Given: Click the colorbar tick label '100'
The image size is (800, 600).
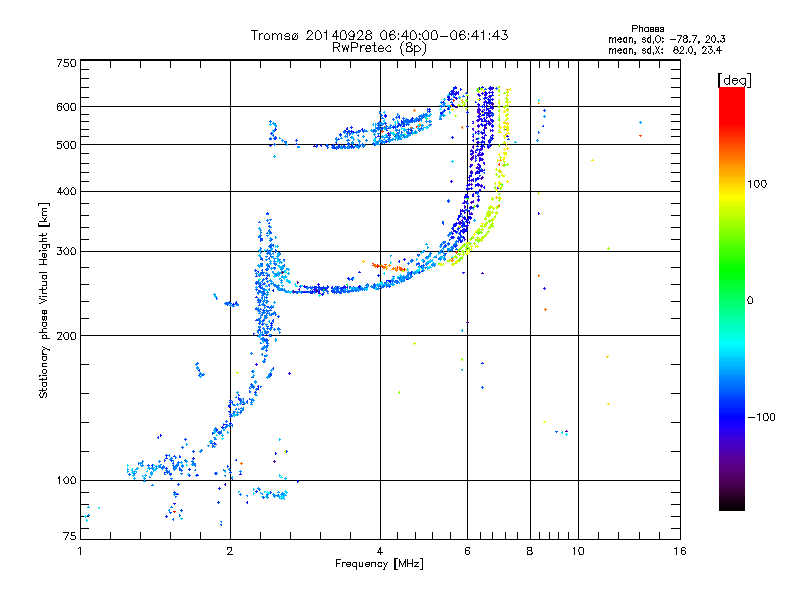Looking at the screenshot, I should [x=757, y=184].
